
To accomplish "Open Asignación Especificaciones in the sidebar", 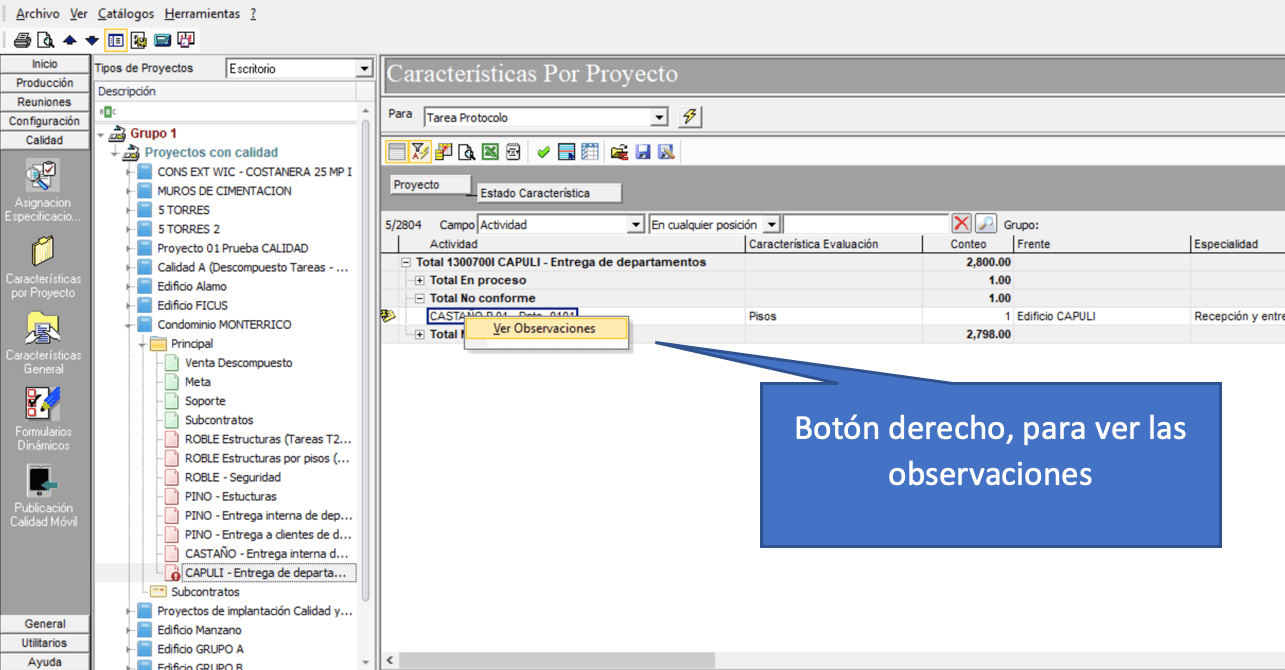I will (43, 189).
